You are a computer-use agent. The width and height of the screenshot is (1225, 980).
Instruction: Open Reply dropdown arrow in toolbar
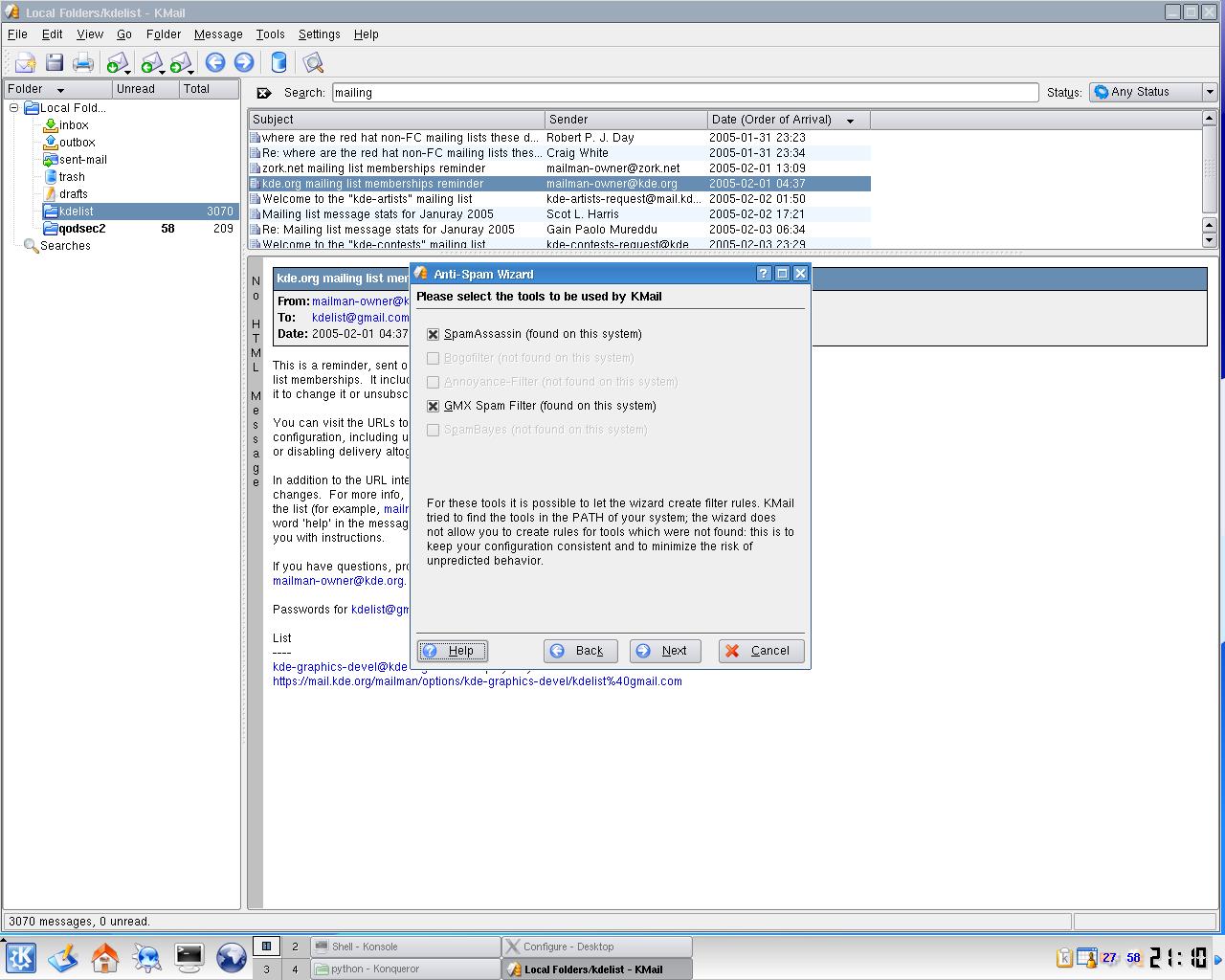(x=163, y=71)
